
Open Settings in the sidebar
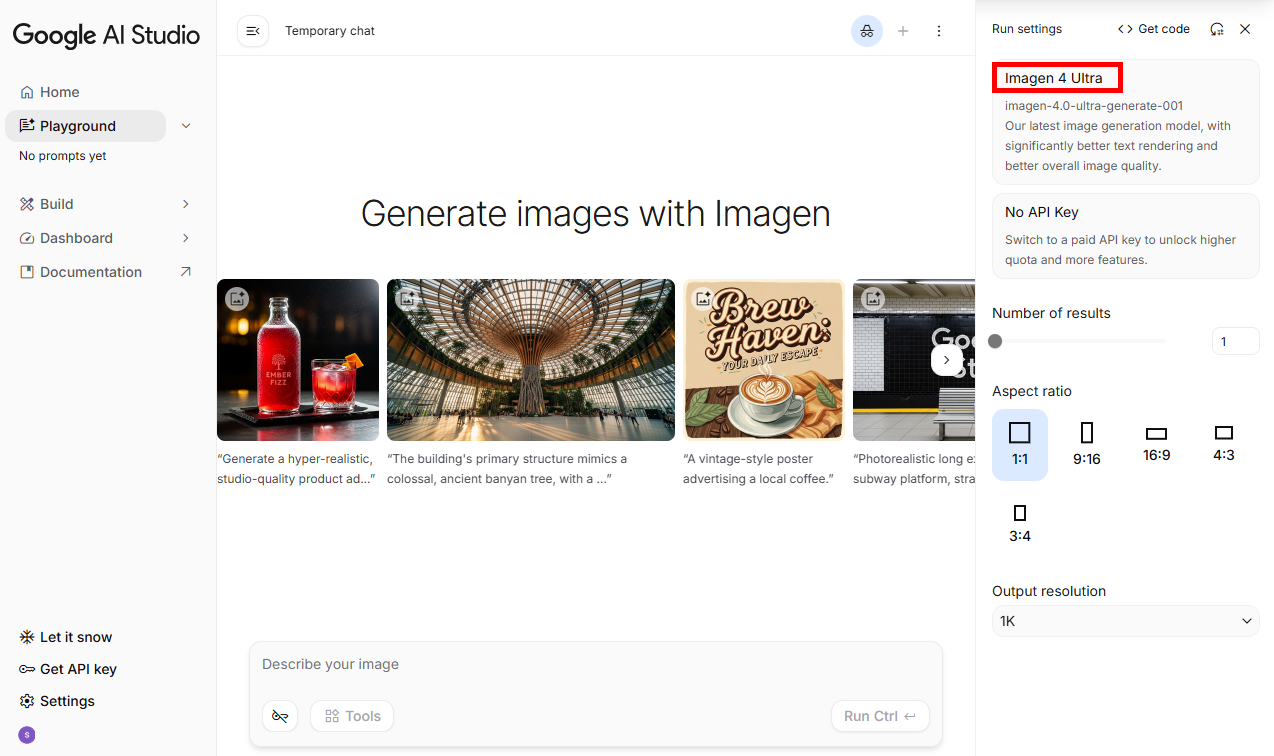(x=57, y=701)
